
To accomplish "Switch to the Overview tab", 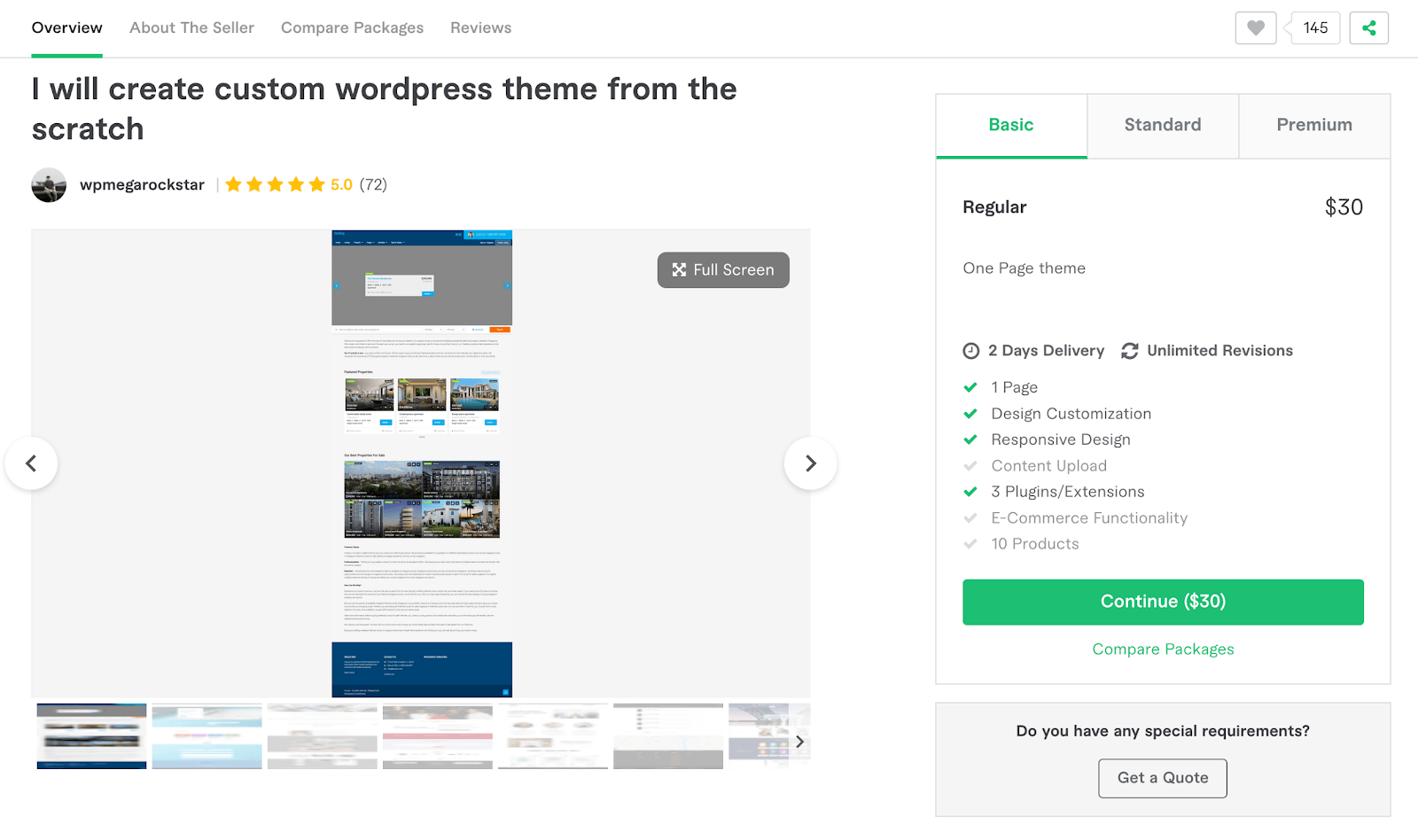I will [x=66, y=27].
